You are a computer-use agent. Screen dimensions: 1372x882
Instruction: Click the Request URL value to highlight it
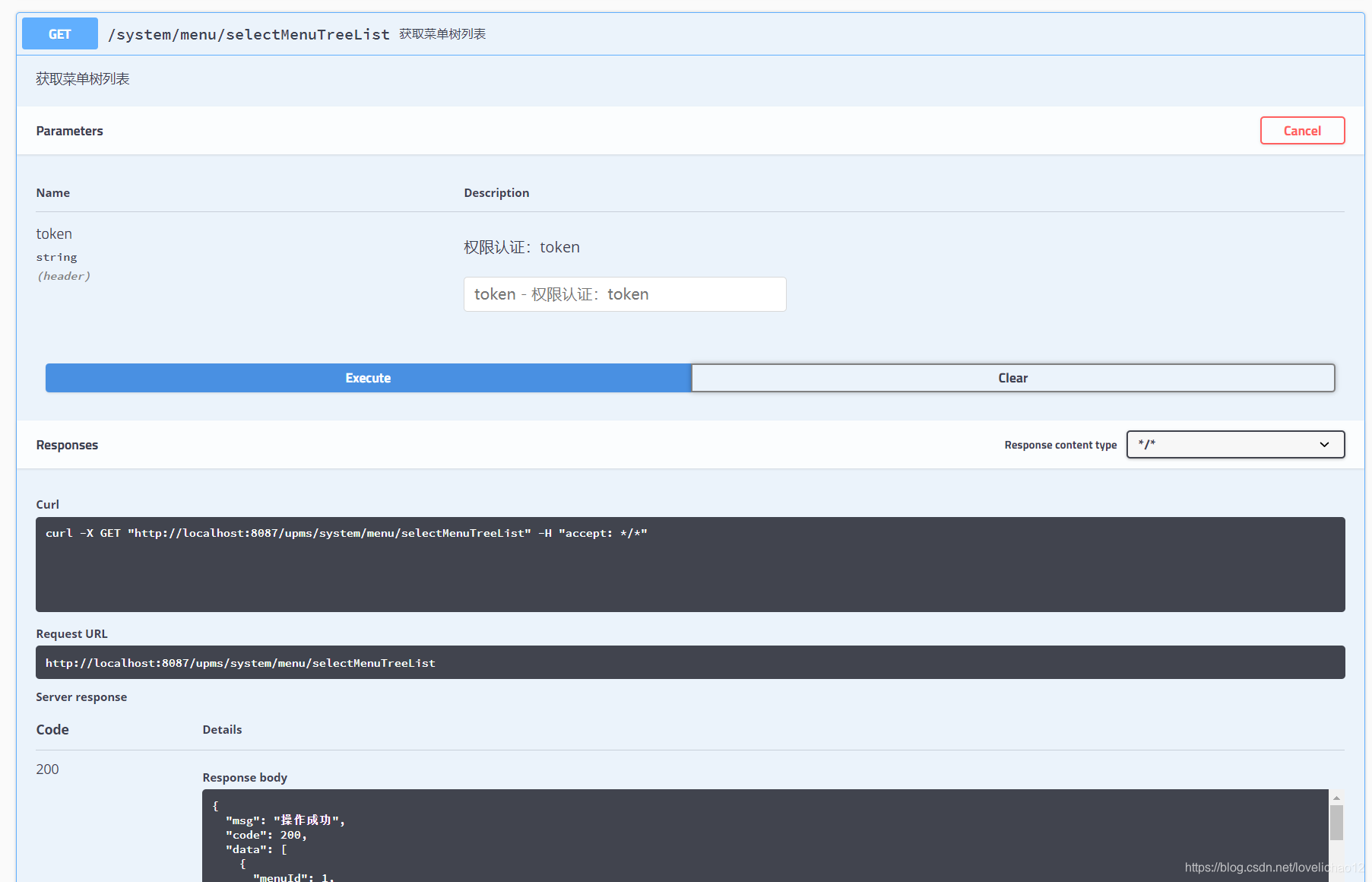[241, 662]
